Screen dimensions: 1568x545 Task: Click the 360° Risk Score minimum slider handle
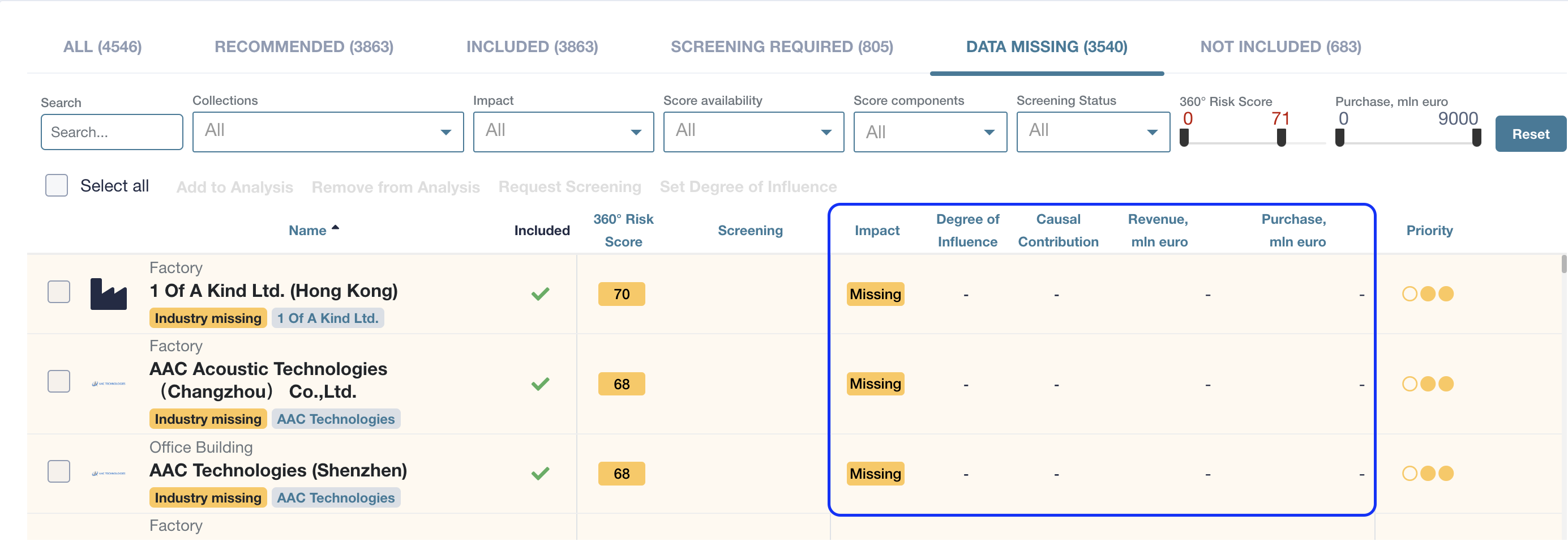(1184, 139)
